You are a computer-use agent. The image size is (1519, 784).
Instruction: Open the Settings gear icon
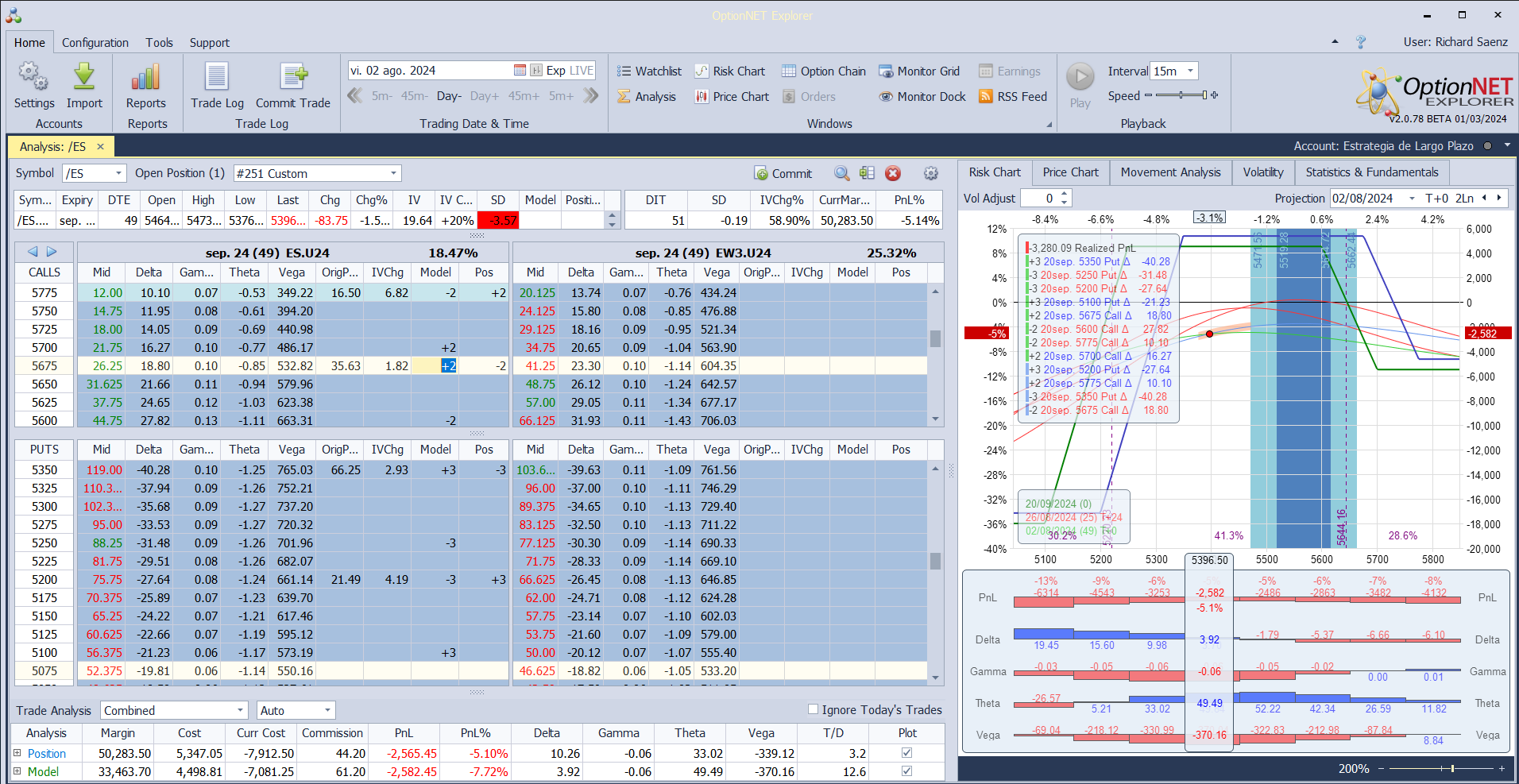tap(33, 77)
